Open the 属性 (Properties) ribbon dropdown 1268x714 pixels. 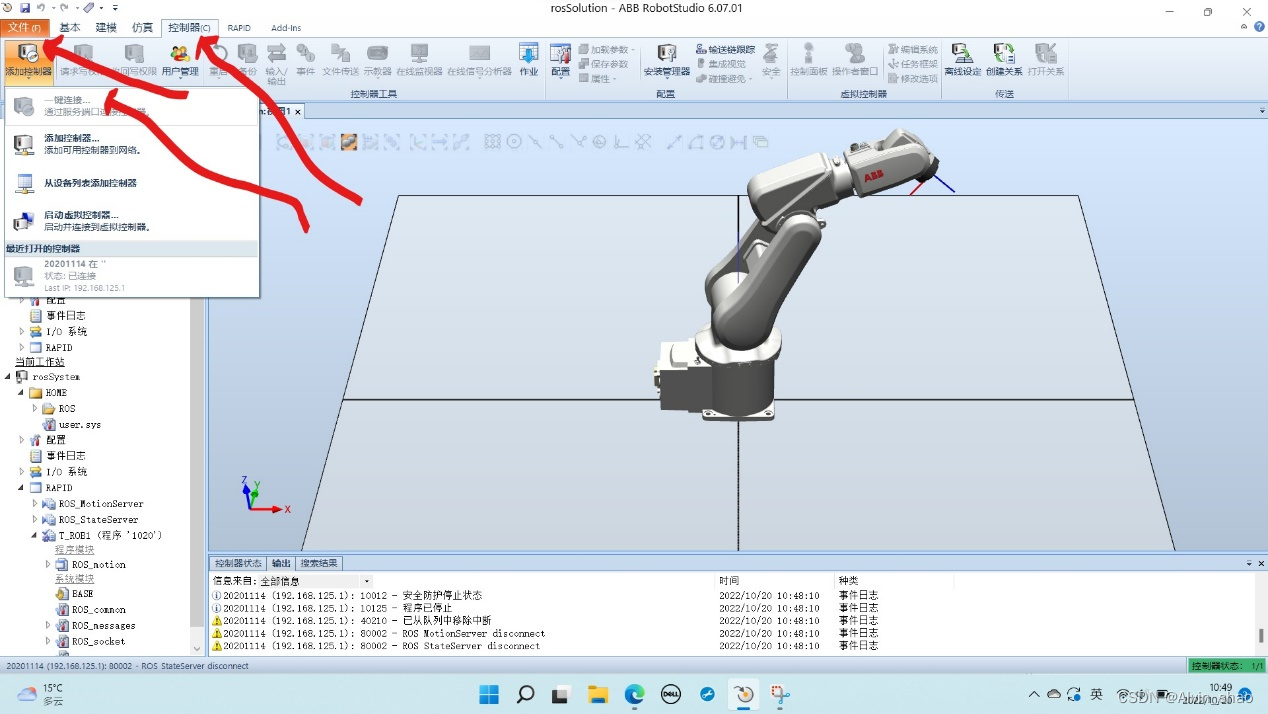(597, 78)
